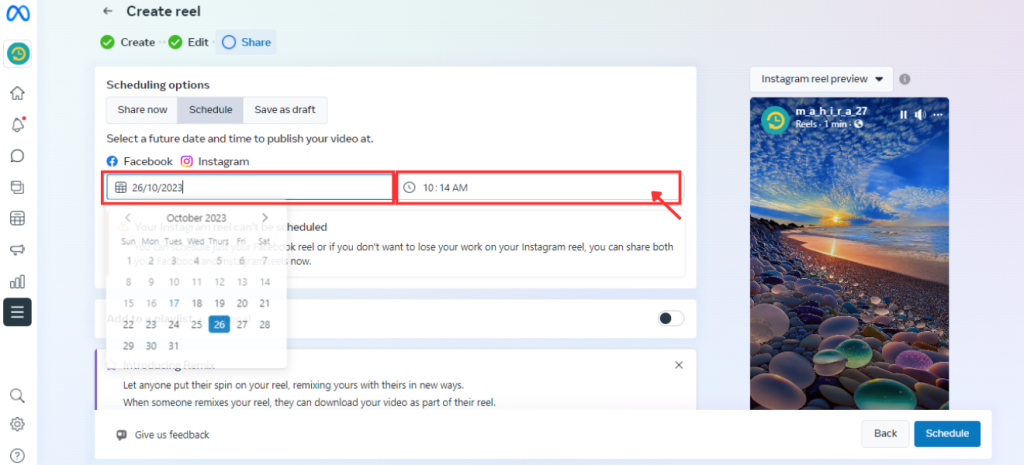Close the Introducing Remix banner

coord(679,365)
